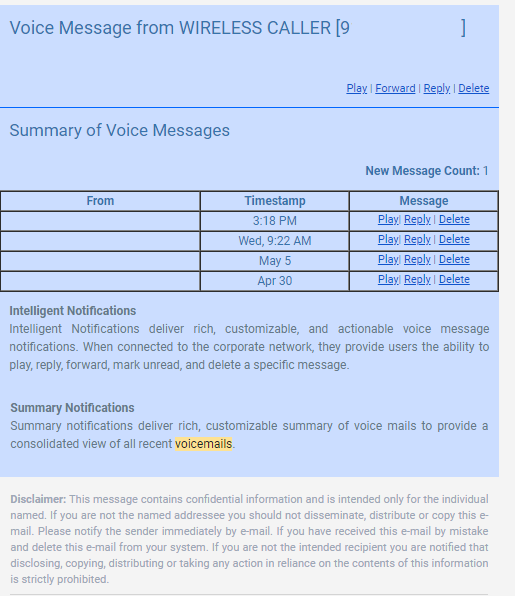
Task: Delete the Wed, 9:22 AM message
Action: point(454,239)
